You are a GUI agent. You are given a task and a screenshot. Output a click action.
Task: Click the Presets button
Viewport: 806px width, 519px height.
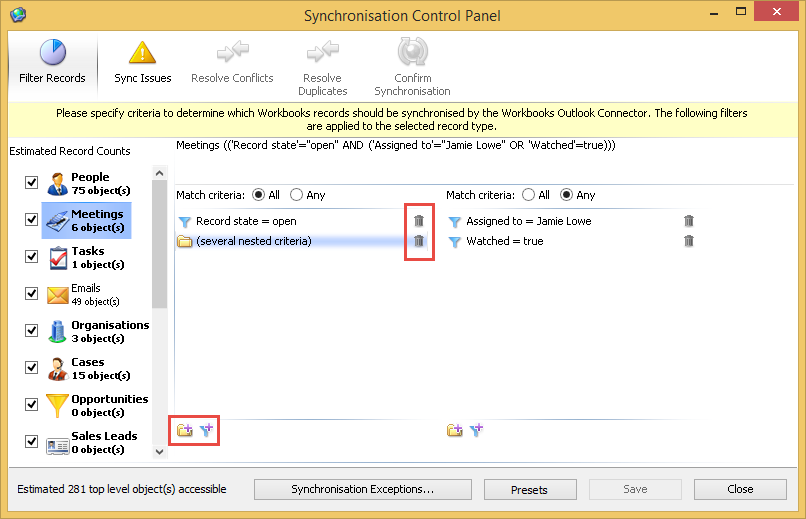(x=530, y=489)
